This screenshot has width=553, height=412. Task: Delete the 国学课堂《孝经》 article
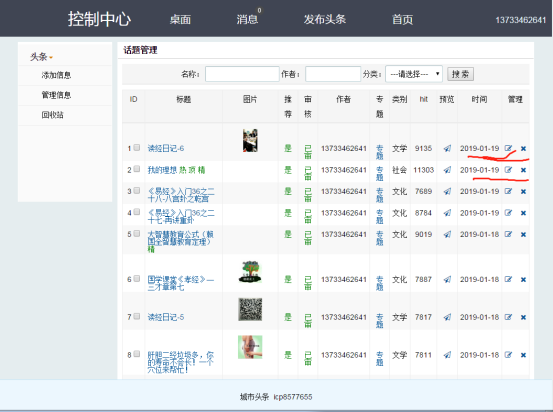point(523,280)
